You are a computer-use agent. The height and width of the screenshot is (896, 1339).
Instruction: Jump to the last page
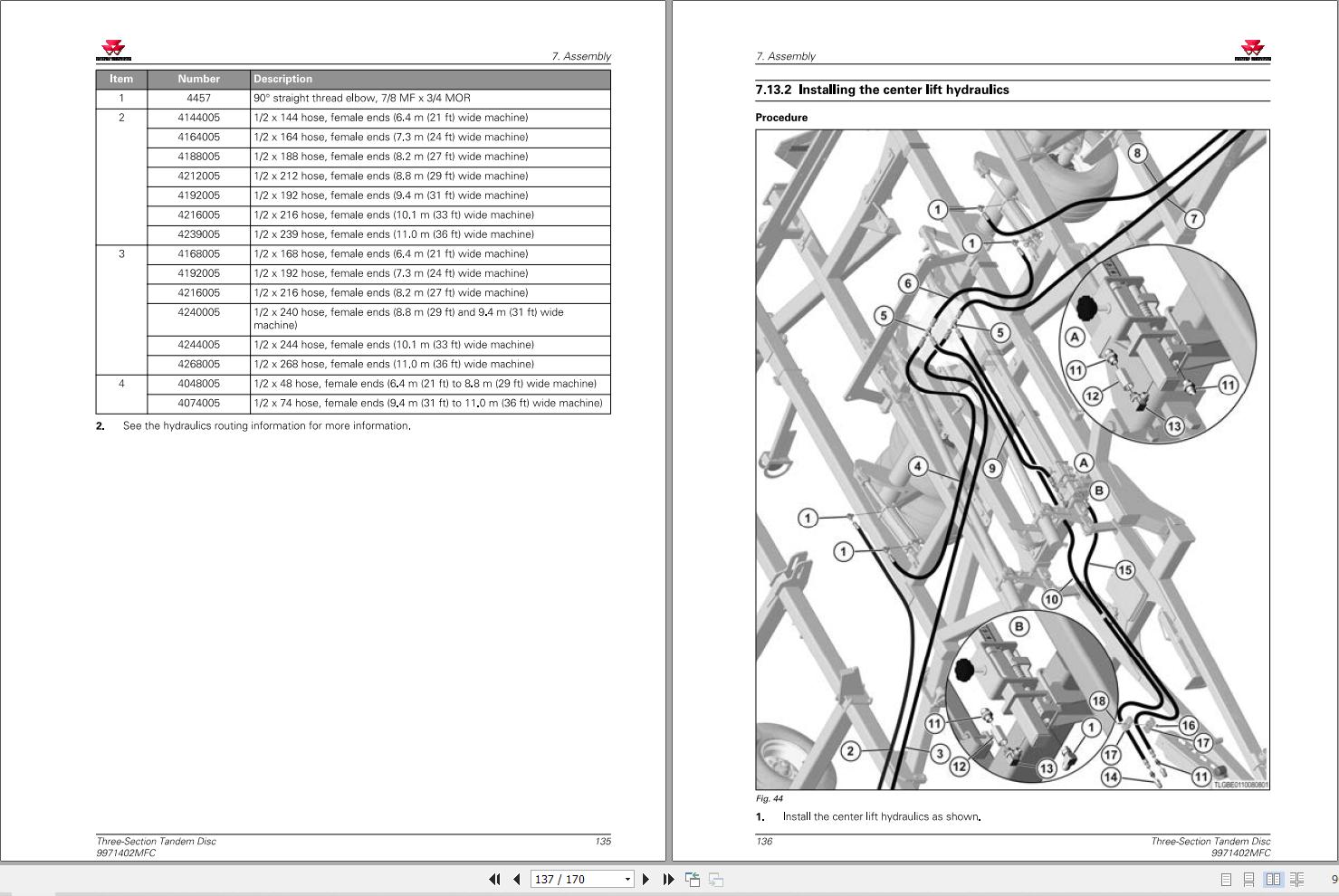[668, 879]
